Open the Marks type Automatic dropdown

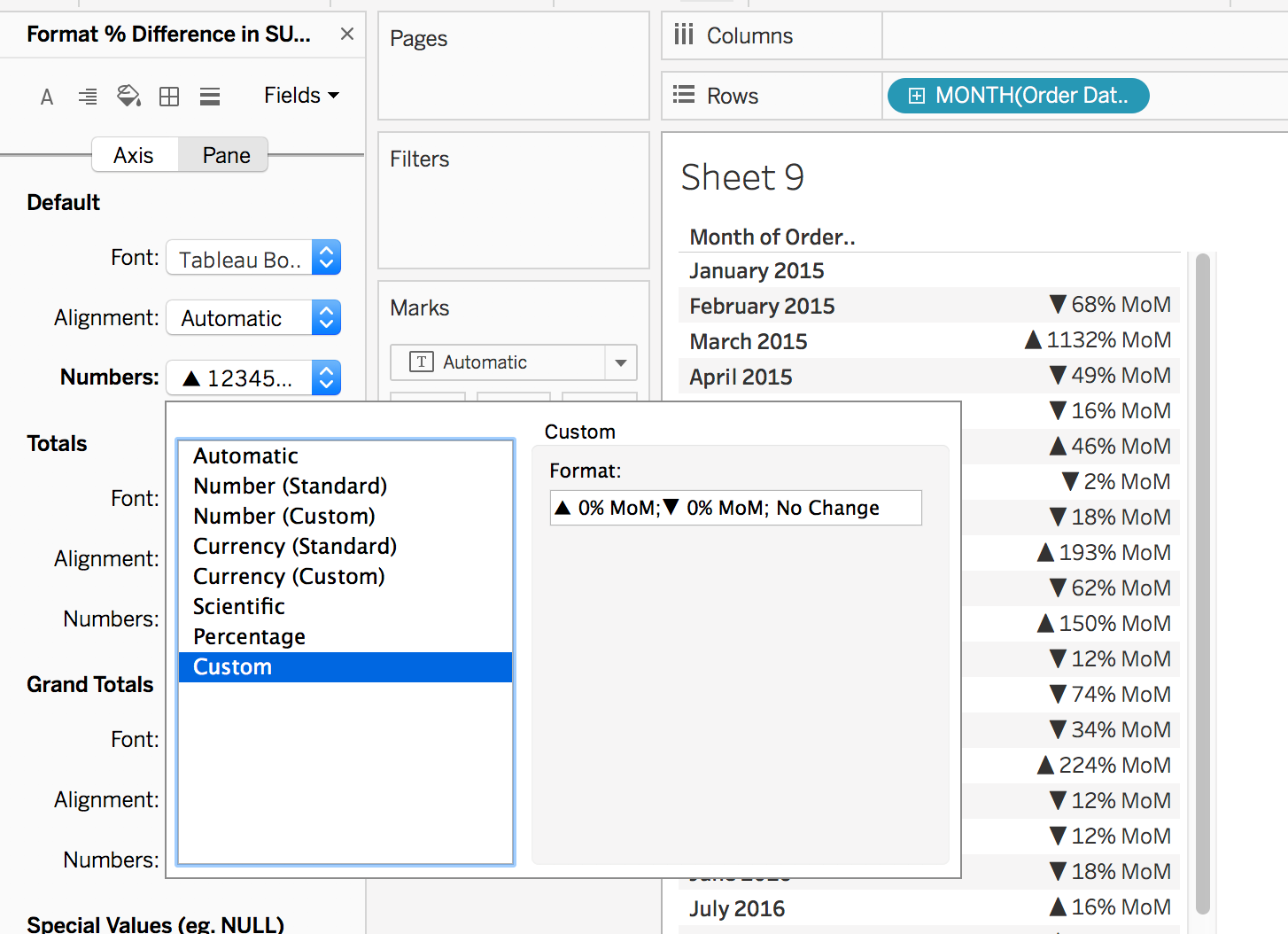620,362
